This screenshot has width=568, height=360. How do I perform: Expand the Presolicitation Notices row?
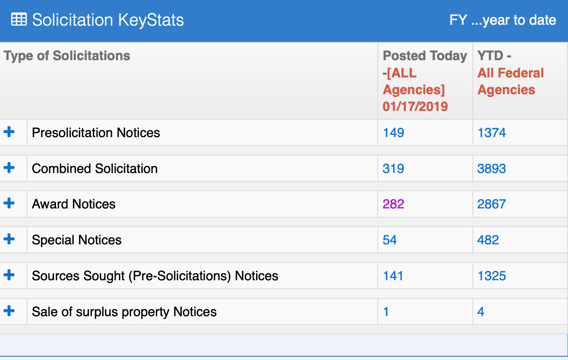pos(9,132)
